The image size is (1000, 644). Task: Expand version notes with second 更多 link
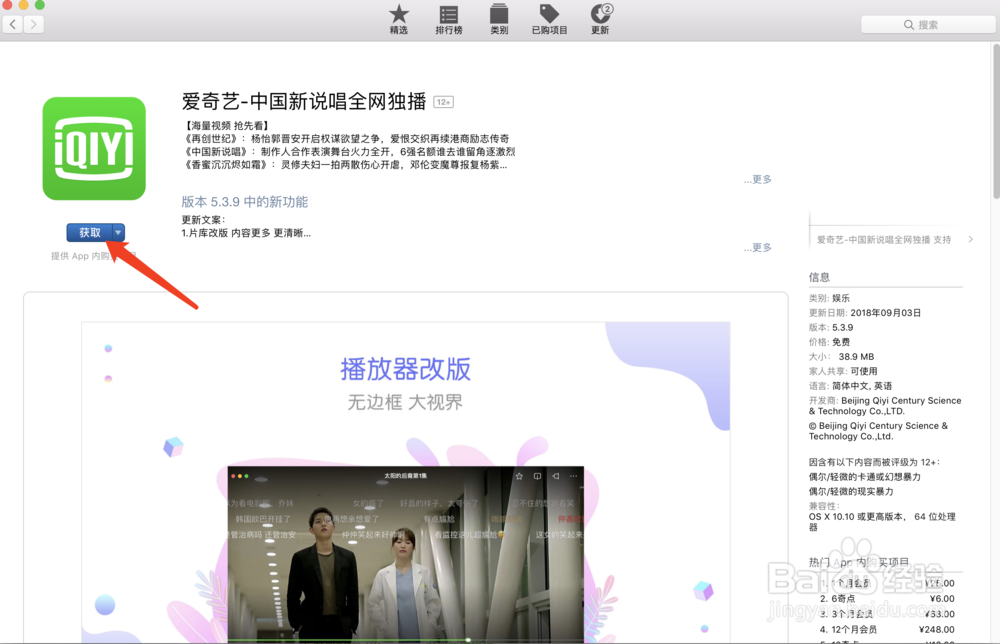click(758, 247)
